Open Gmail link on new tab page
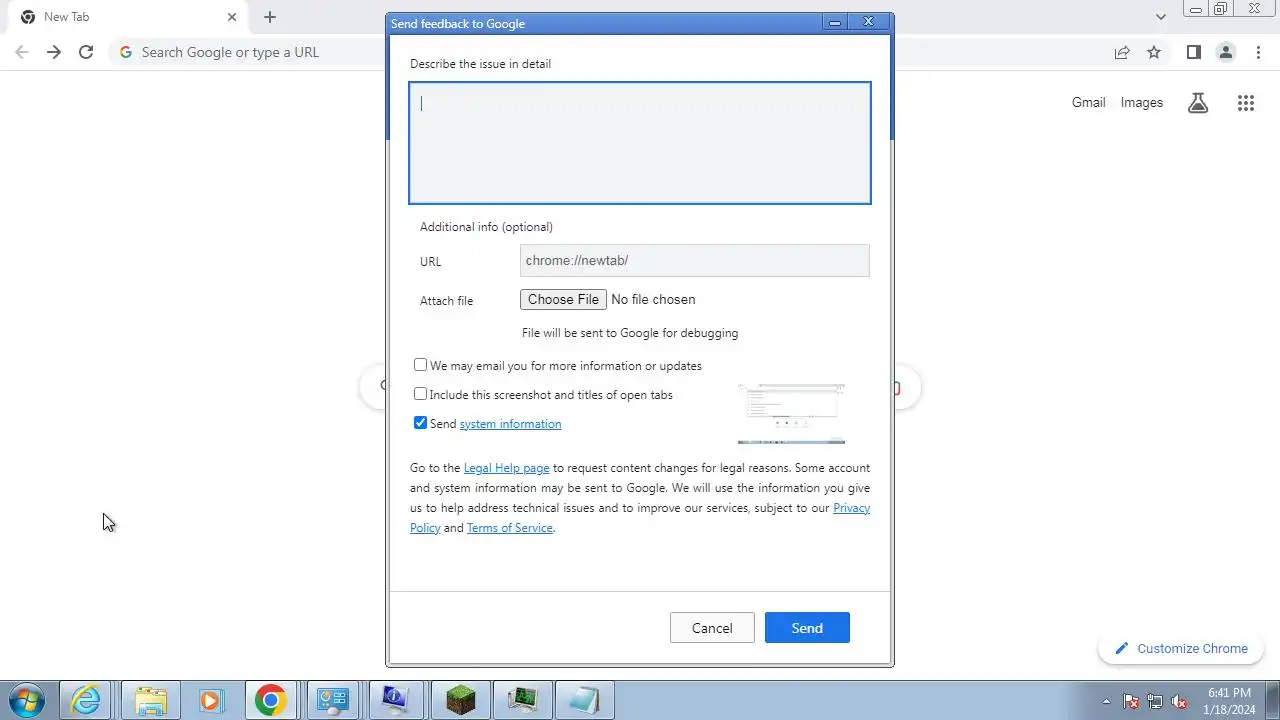This screenshot has width=1280, height=720. click(1088, 102)
